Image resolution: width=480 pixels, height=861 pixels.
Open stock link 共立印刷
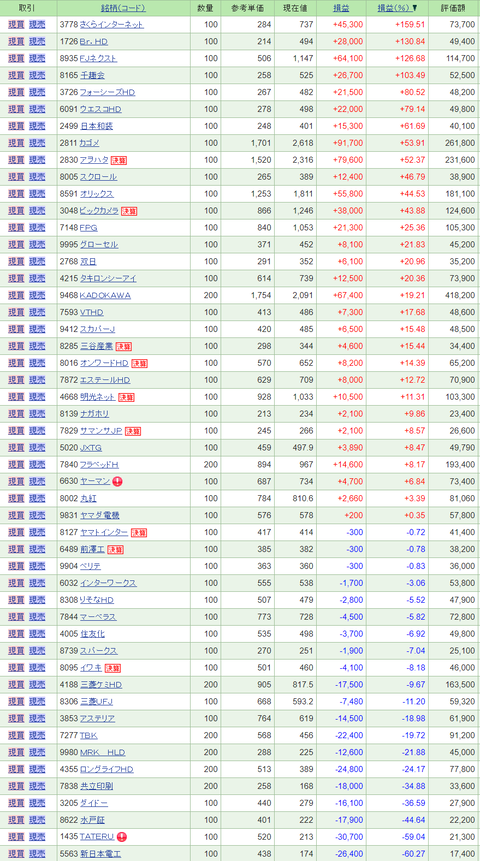[x=97, y=786]
